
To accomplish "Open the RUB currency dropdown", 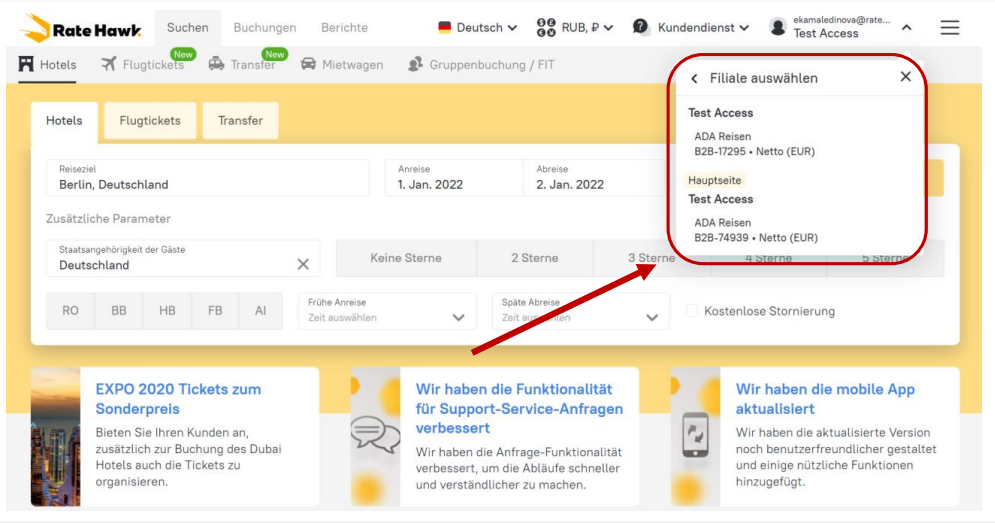I will point(575,28).
